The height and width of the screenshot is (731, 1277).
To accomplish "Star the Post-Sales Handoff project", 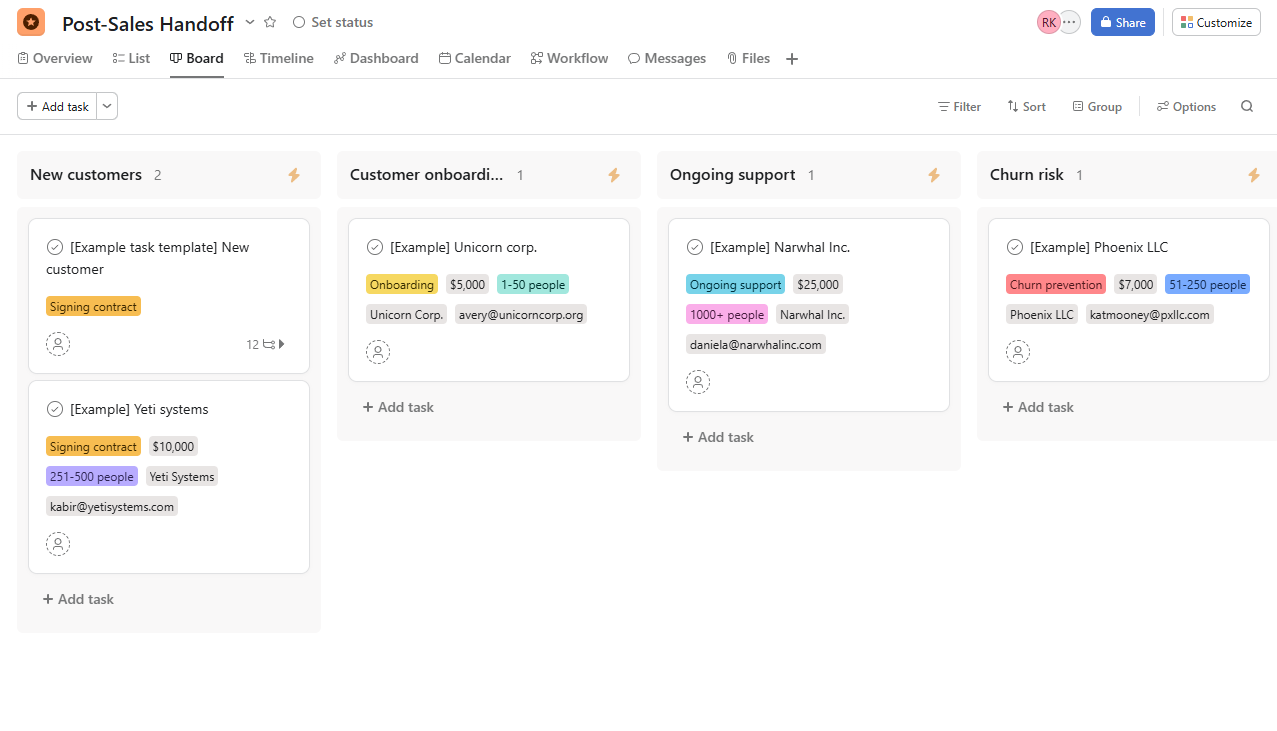I will point(270,21).
